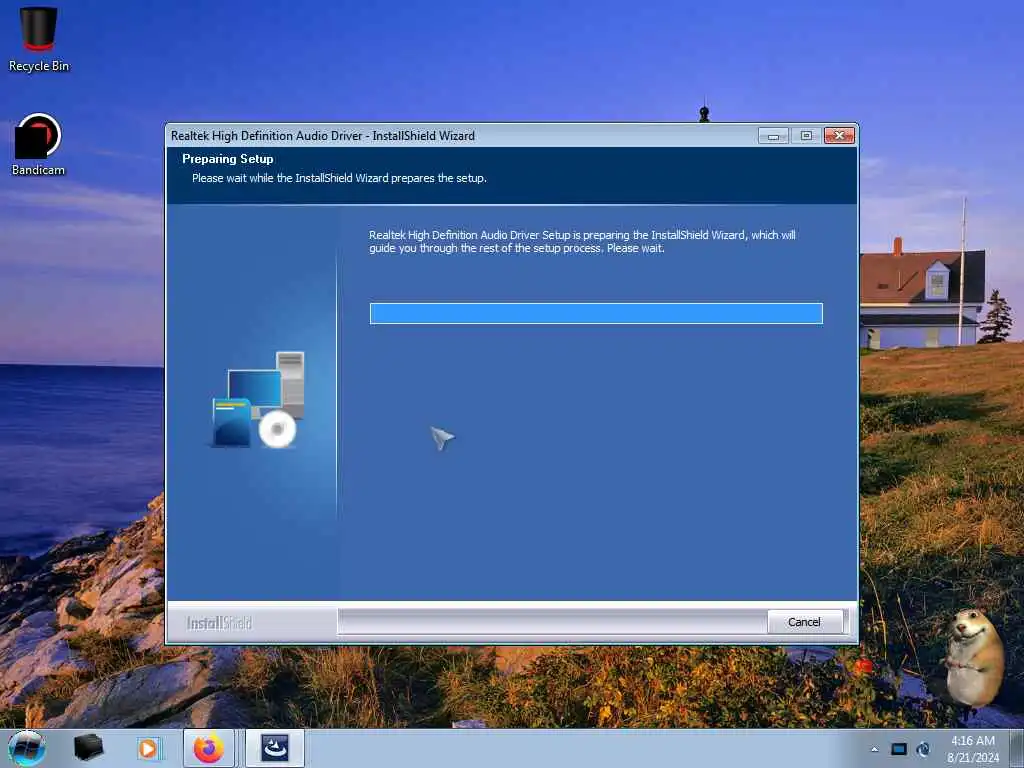Click the blue circular tray icon beside the clock
This screenshot has height=768, width=1024.
point(923,749)
